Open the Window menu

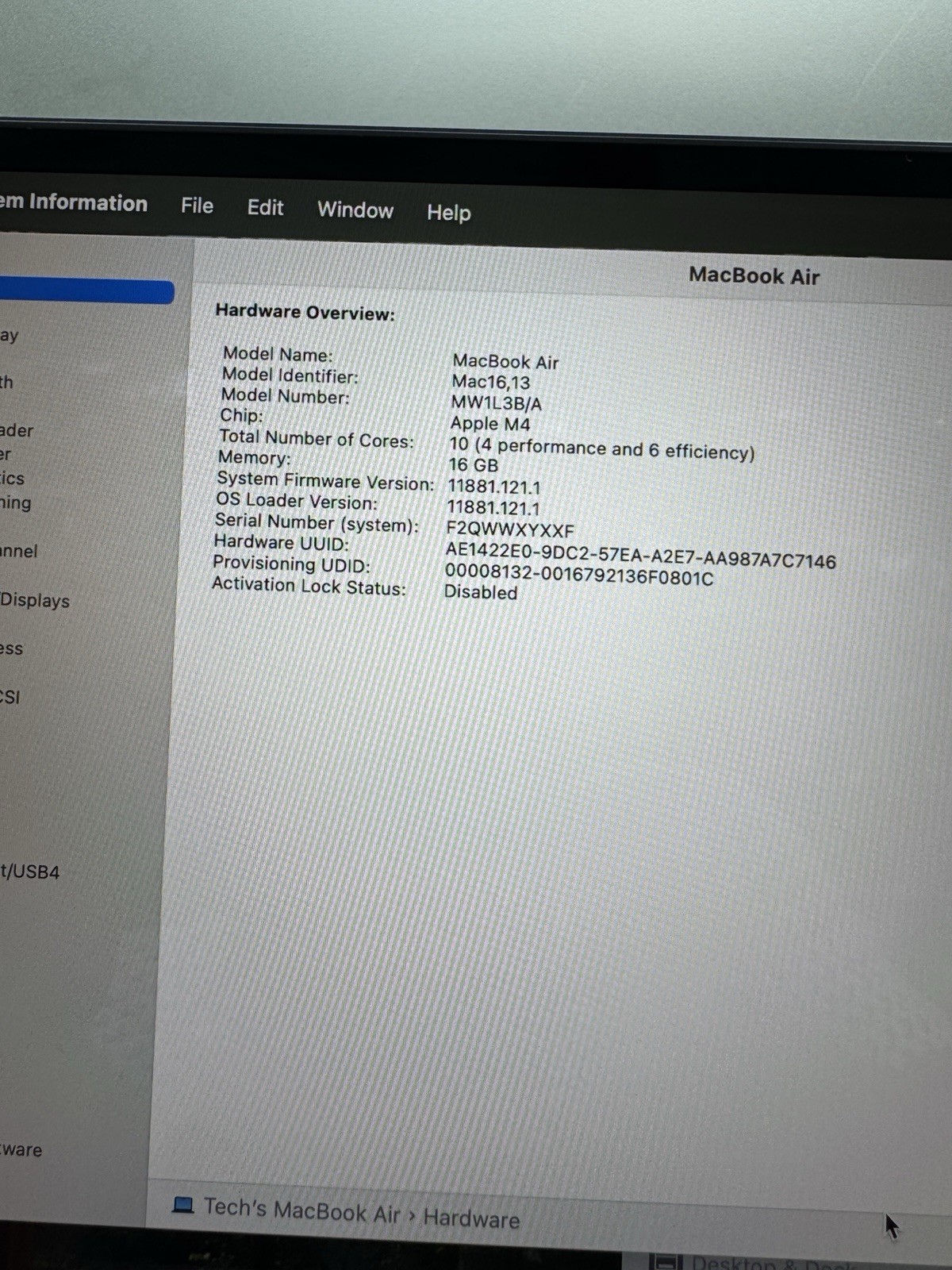click(355, 210)
